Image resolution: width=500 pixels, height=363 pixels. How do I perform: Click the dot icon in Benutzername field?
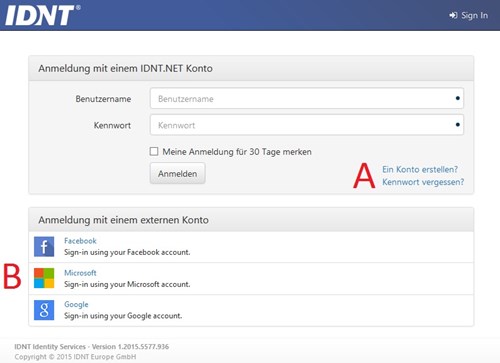[x=458, y=98]
